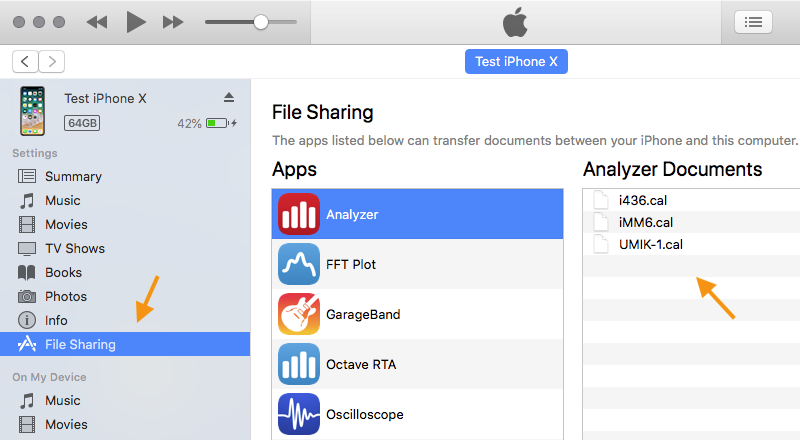Go back with the back arrow

[25, 62]
